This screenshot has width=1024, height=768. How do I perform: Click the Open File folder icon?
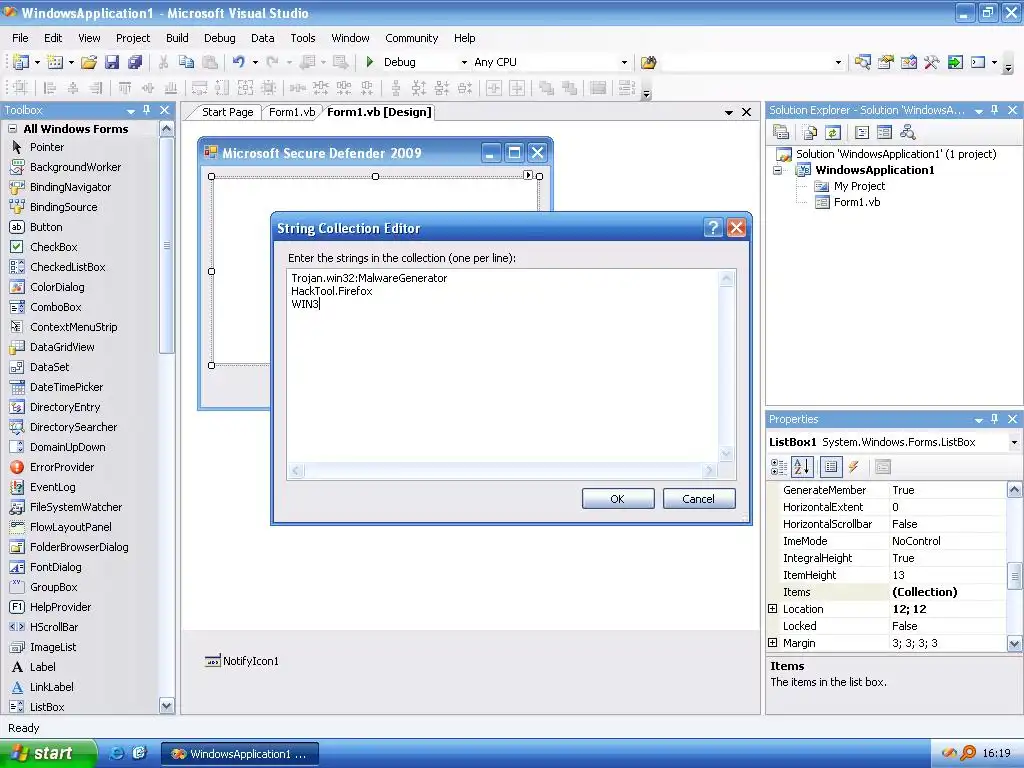pyautogui.click(x=89, y=62)
